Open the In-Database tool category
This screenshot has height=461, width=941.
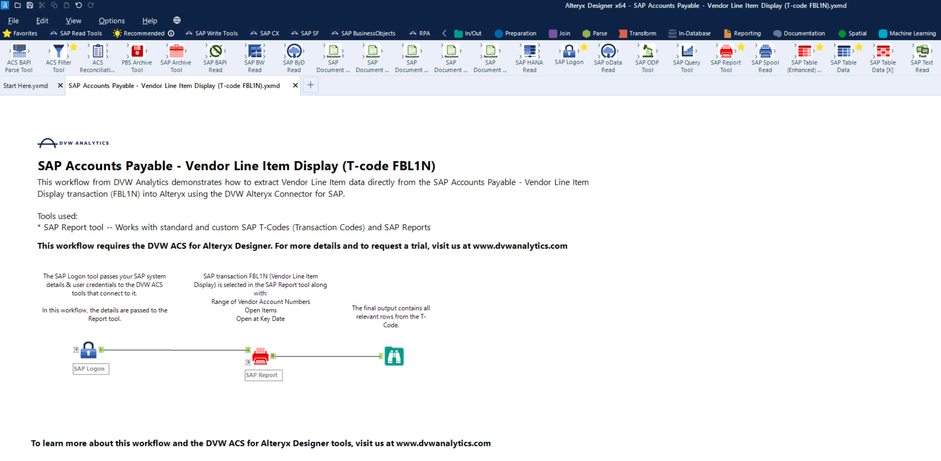[x=690, y=34]
